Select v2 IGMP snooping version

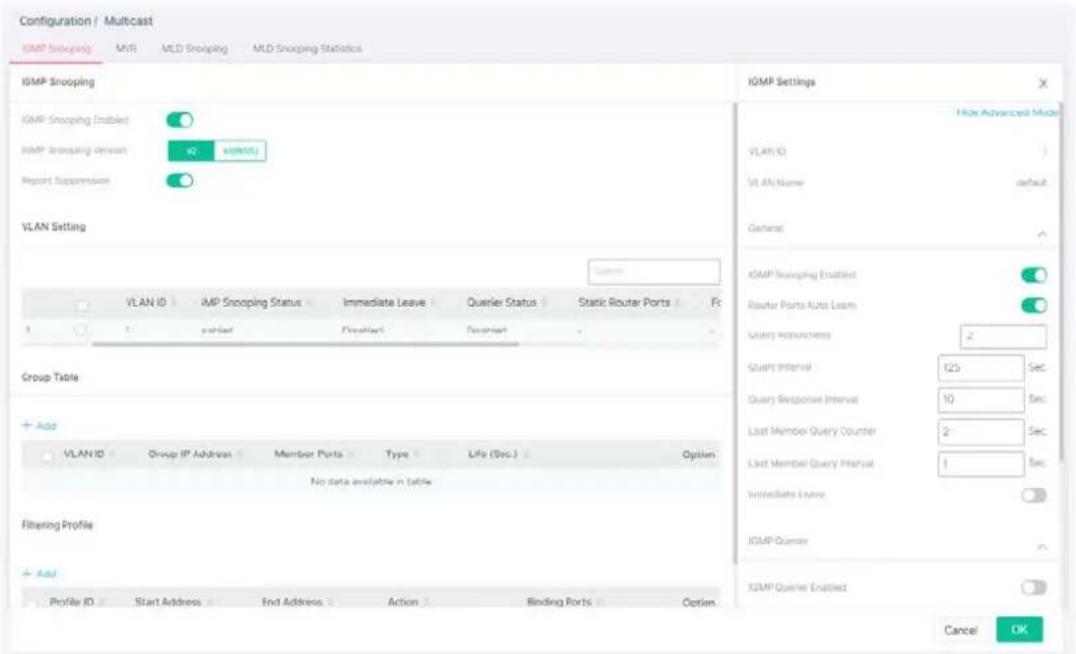point(191,151)
